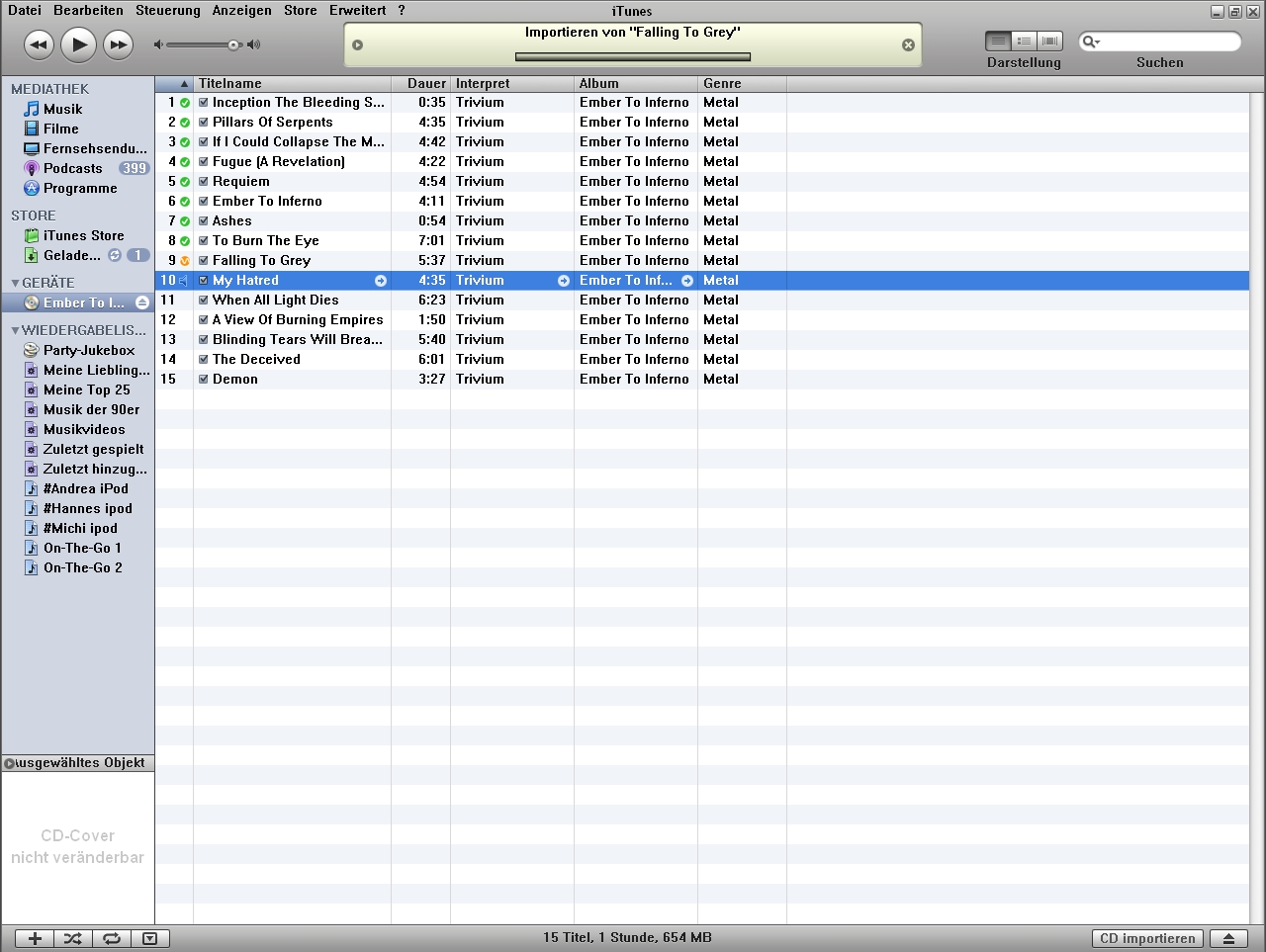This screenshot has width=1266, height=952.
Task: Click the import progress bar
Action: point(633,56)
